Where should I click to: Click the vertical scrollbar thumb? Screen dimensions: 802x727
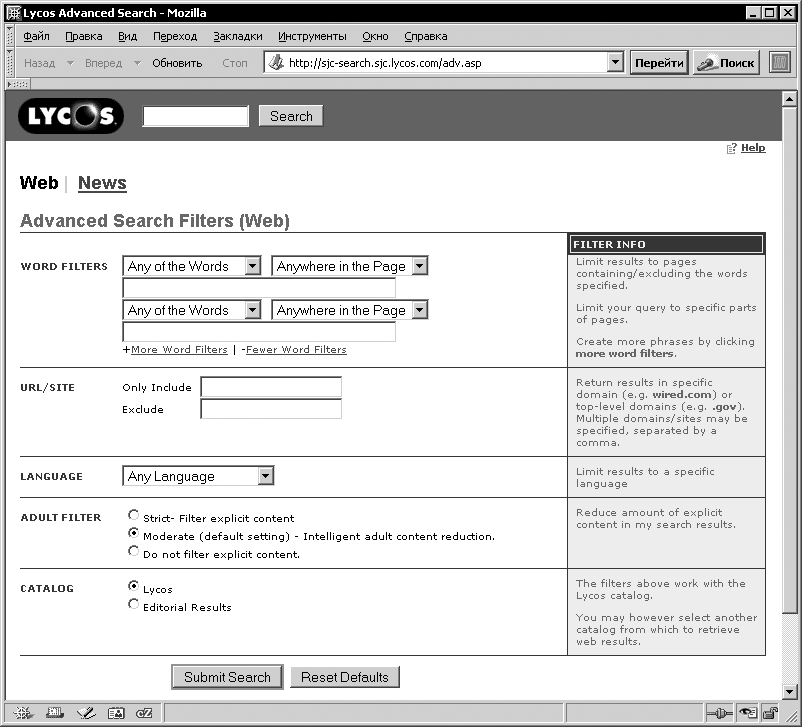(x=789, y=359)
